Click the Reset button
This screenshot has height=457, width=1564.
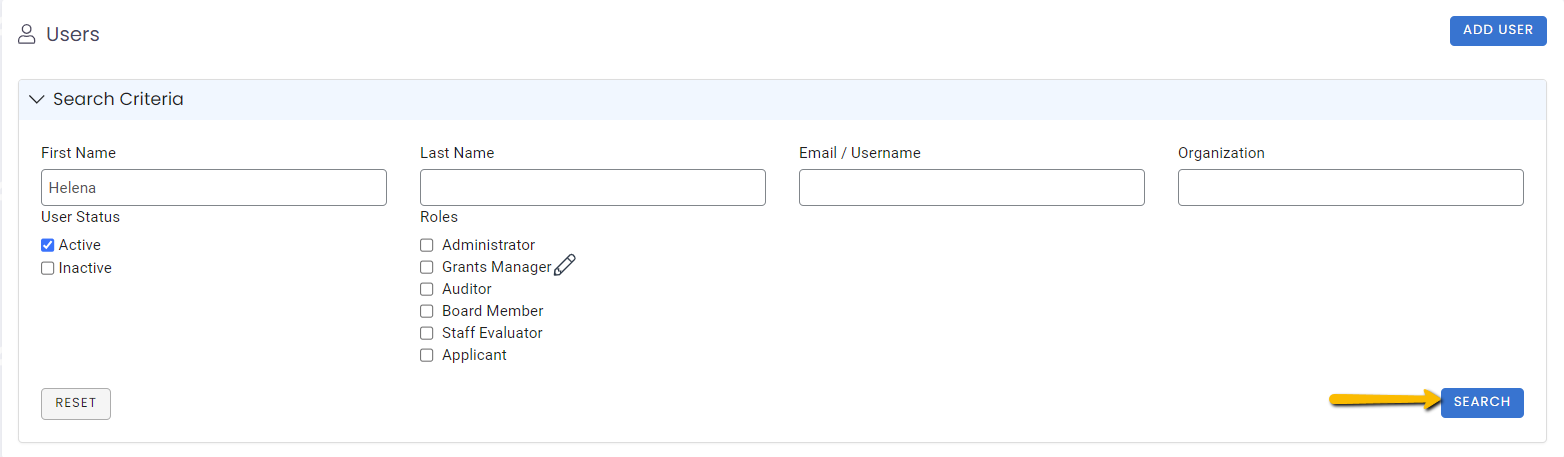point(76,403)
